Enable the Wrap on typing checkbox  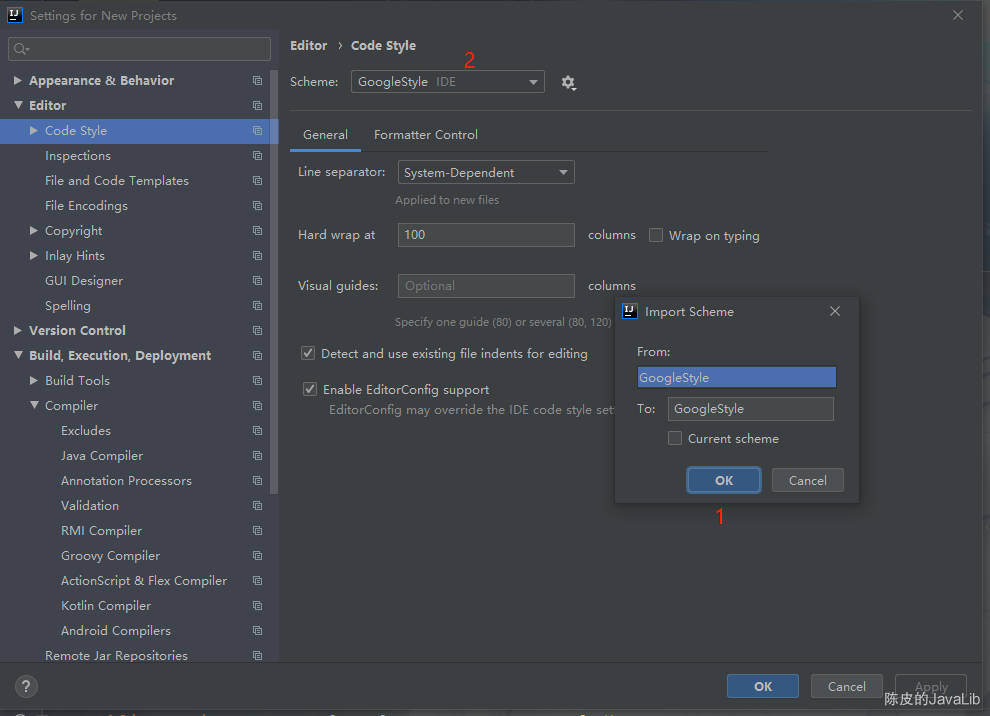pyautogui.click(x=655, y=235)
